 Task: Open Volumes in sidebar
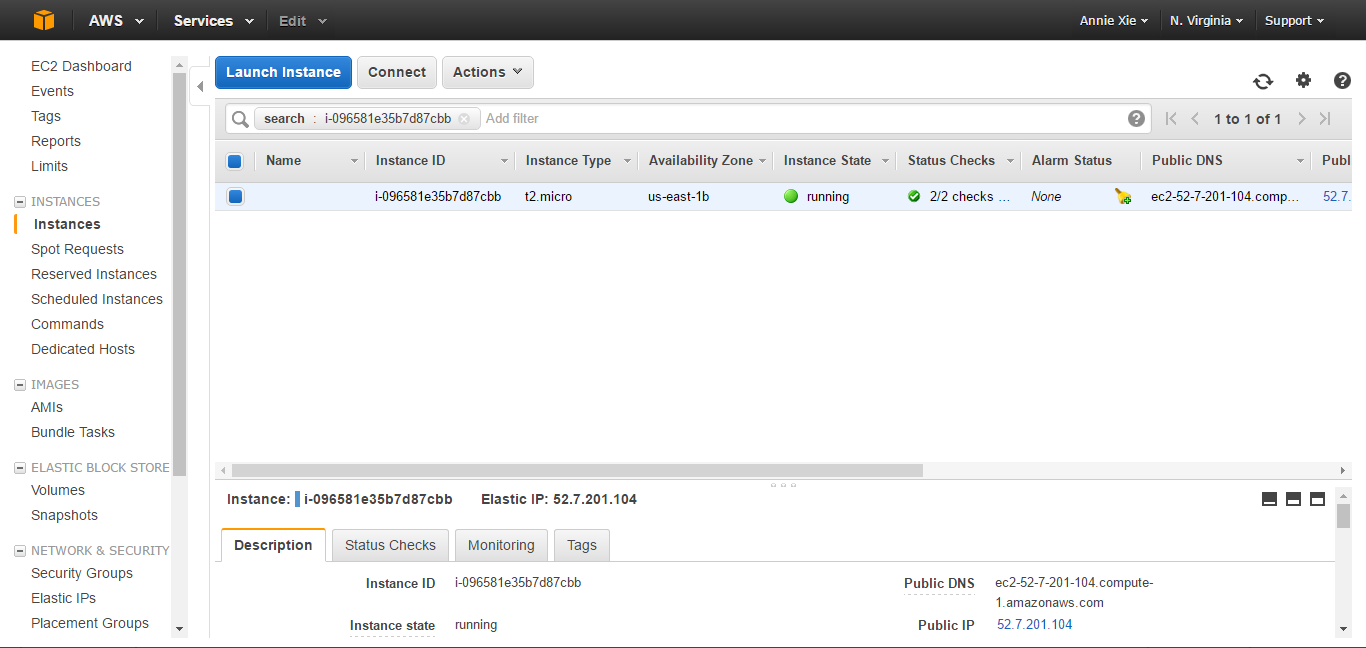(x=58, y=490)
